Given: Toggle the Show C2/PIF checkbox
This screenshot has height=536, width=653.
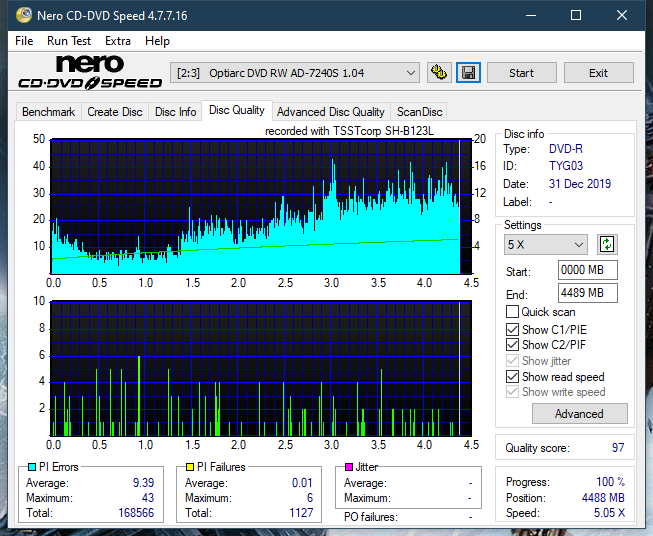Looking at the screenshot, I should pos(512,344).
